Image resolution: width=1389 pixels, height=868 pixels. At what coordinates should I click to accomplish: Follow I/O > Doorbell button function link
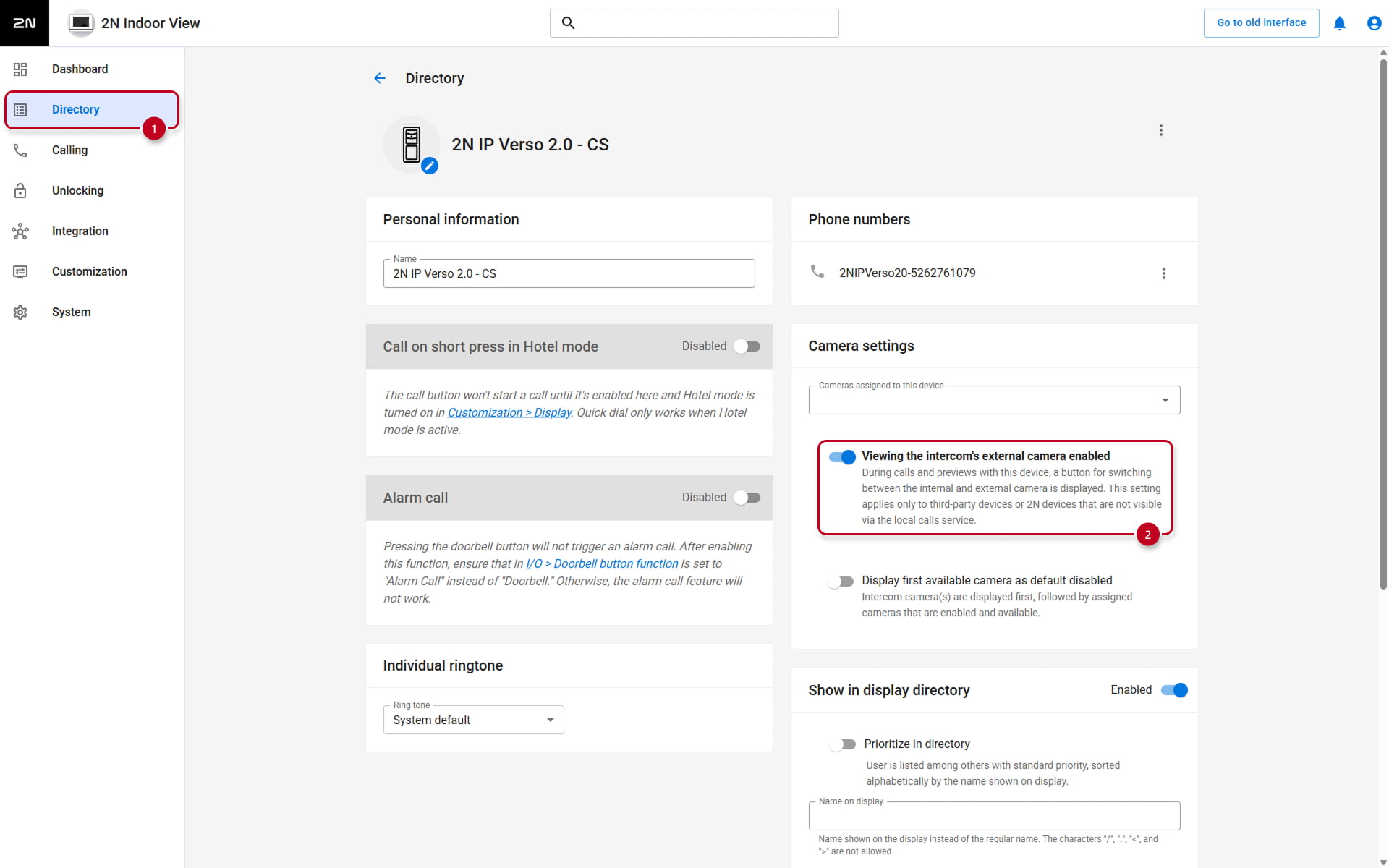(602, 563)
